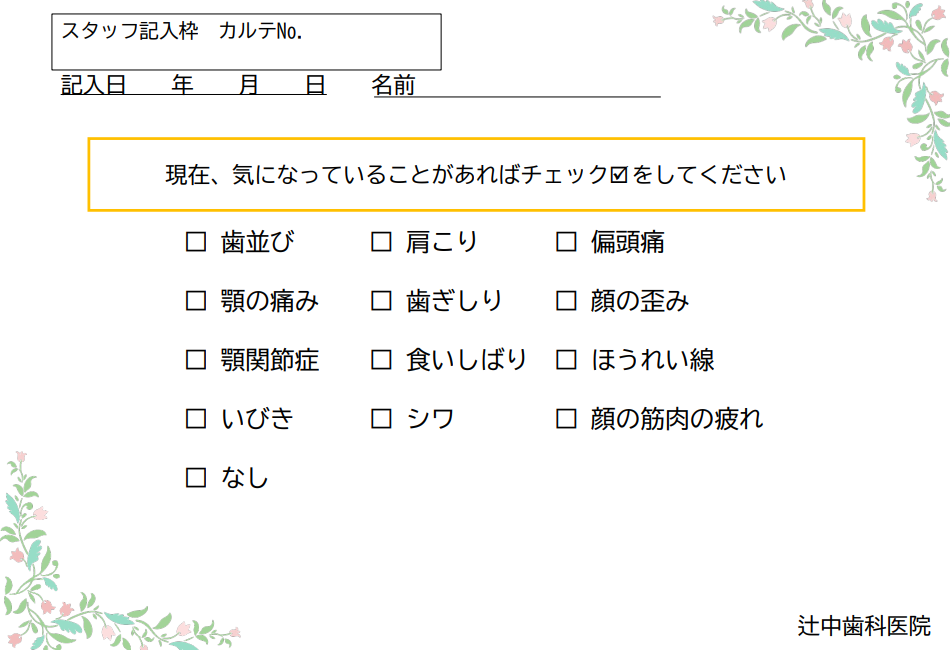The width and height of the screenshot is (950, 650).
Task: Check the 顎の痛み box
Action: (196, 301)
